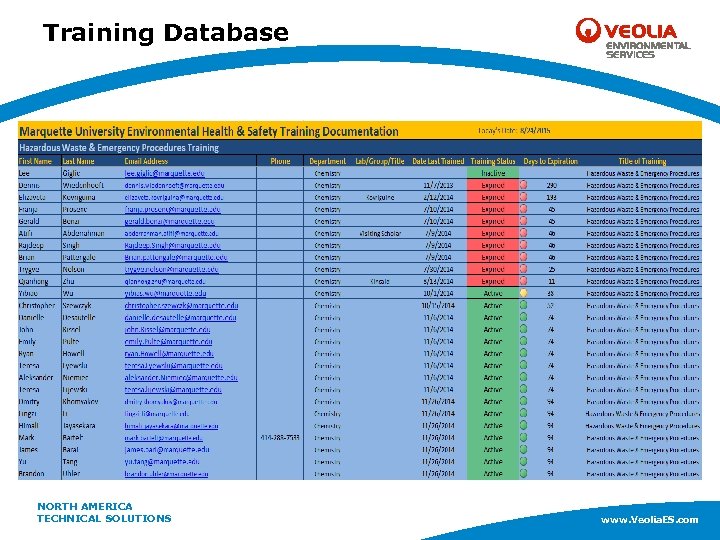Click the green status circle in Christopher's row

tap(523, 305)
